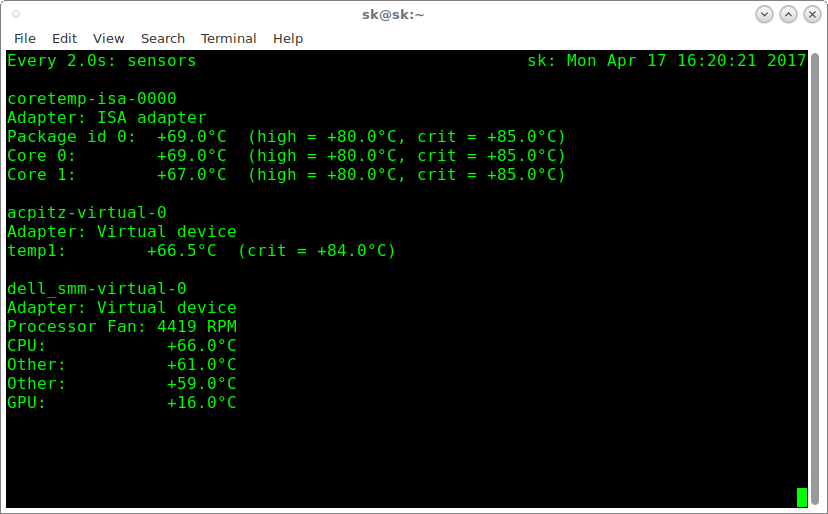Click the timestamp 'Mon Apr 17 16:20:21 2017'
This screenshot has height=514, width=828.
pos(686,61)
